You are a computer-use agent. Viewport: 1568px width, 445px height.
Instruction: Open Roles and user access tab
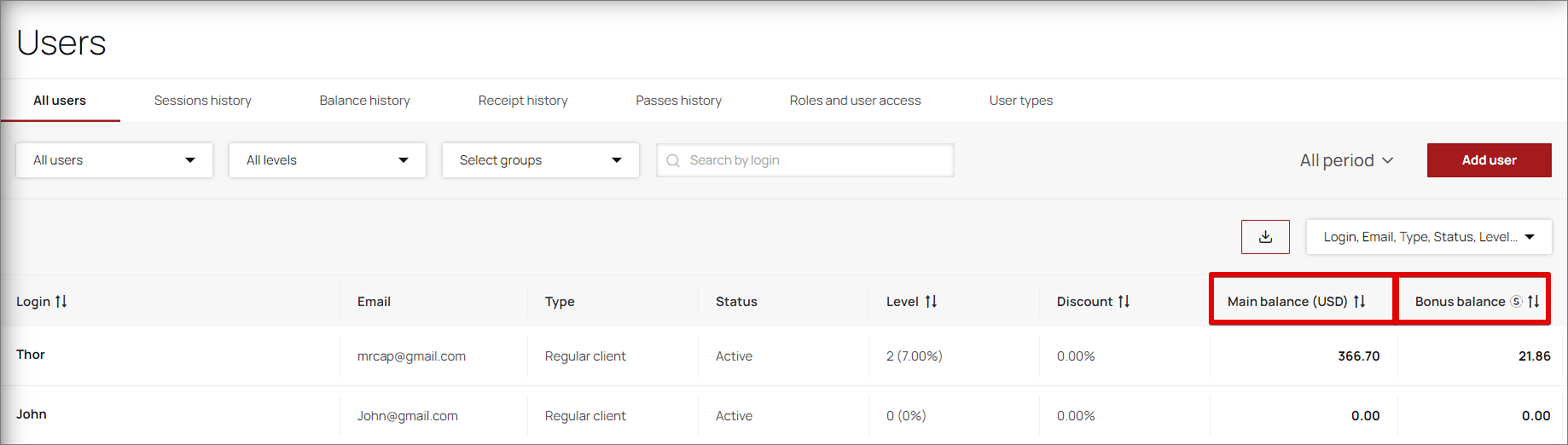(x=856, y=101)
